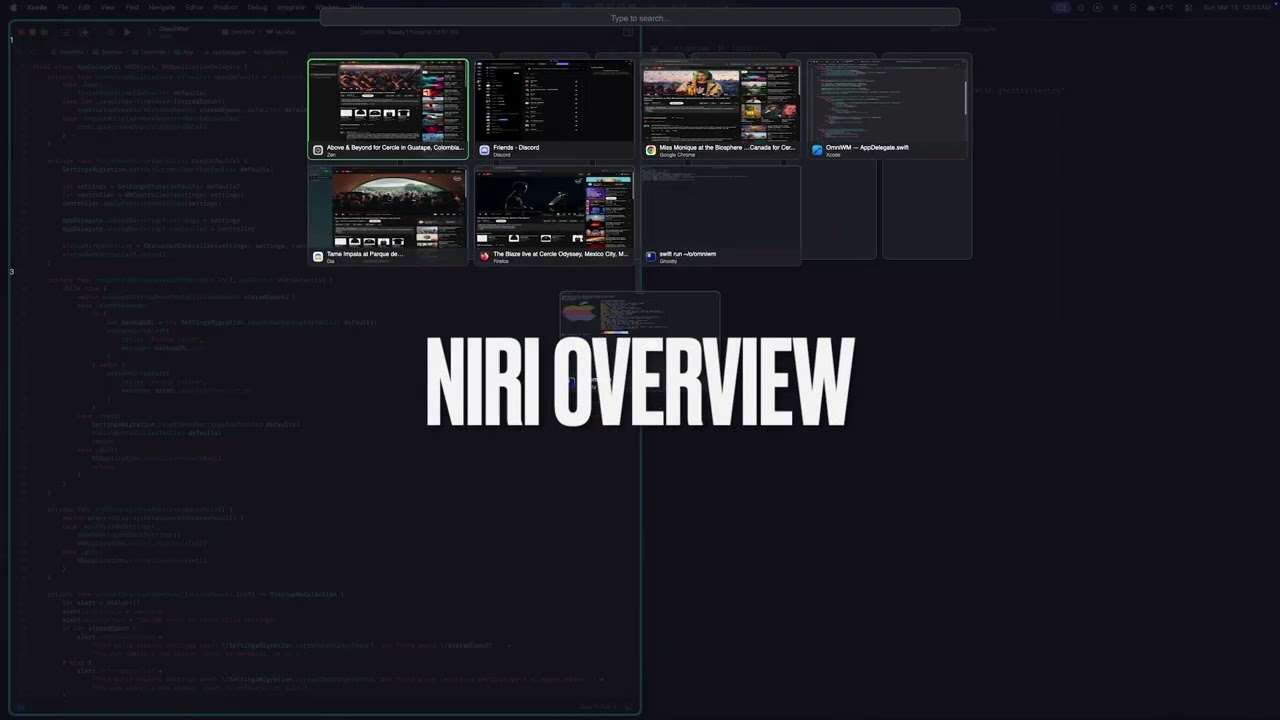Viewport: 1280px width, 720px height.
Task: Click 'The Blaze live at Cercle Odyssey' title
Action: (561, 254)
